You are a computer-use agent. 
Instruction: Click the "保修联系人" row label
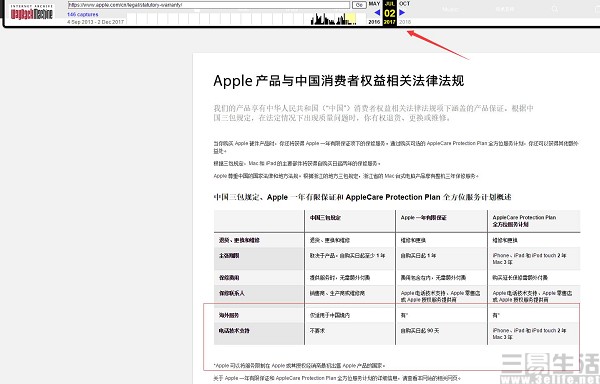click(x=232, y=293)
